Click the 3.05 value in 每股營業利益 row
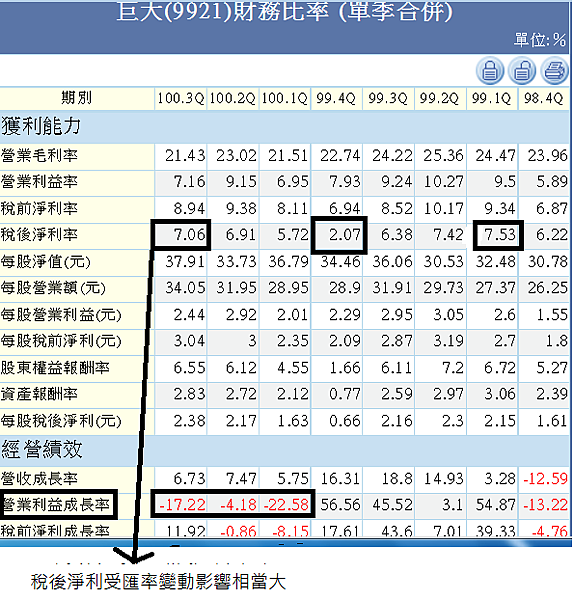This screenshot has height=600, width=574. [448, 315]
